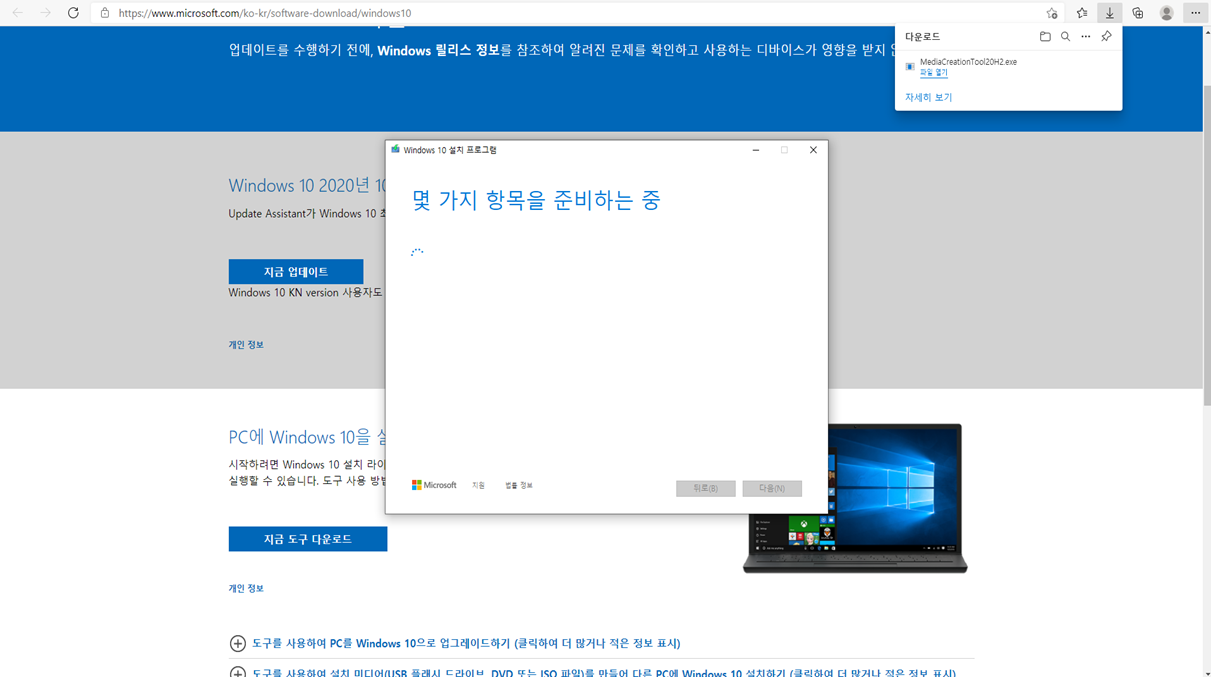
Task: Click the 지금 업데이트 button
Action: point(296,272)
